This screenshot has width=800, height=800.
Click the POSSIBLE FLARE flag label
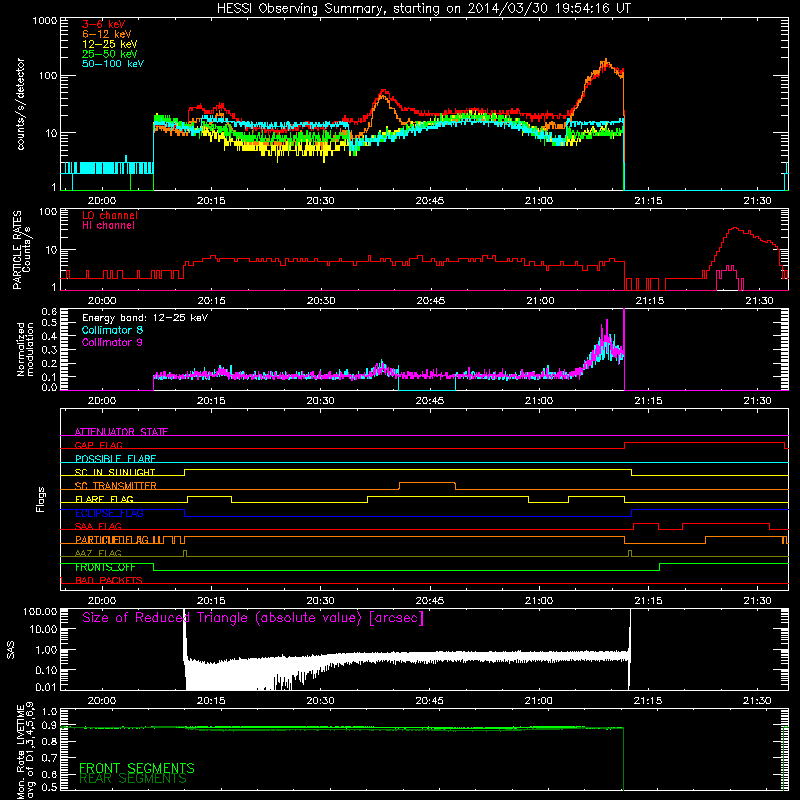pyautogui.click(x=115, y=459)
